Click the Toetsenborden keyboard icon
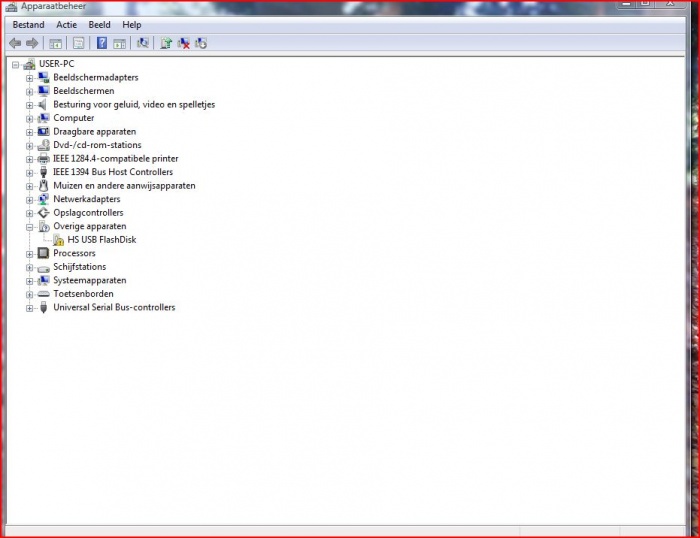Image resolution: width=700 pixels, height=538 pixels. (43, 294)
